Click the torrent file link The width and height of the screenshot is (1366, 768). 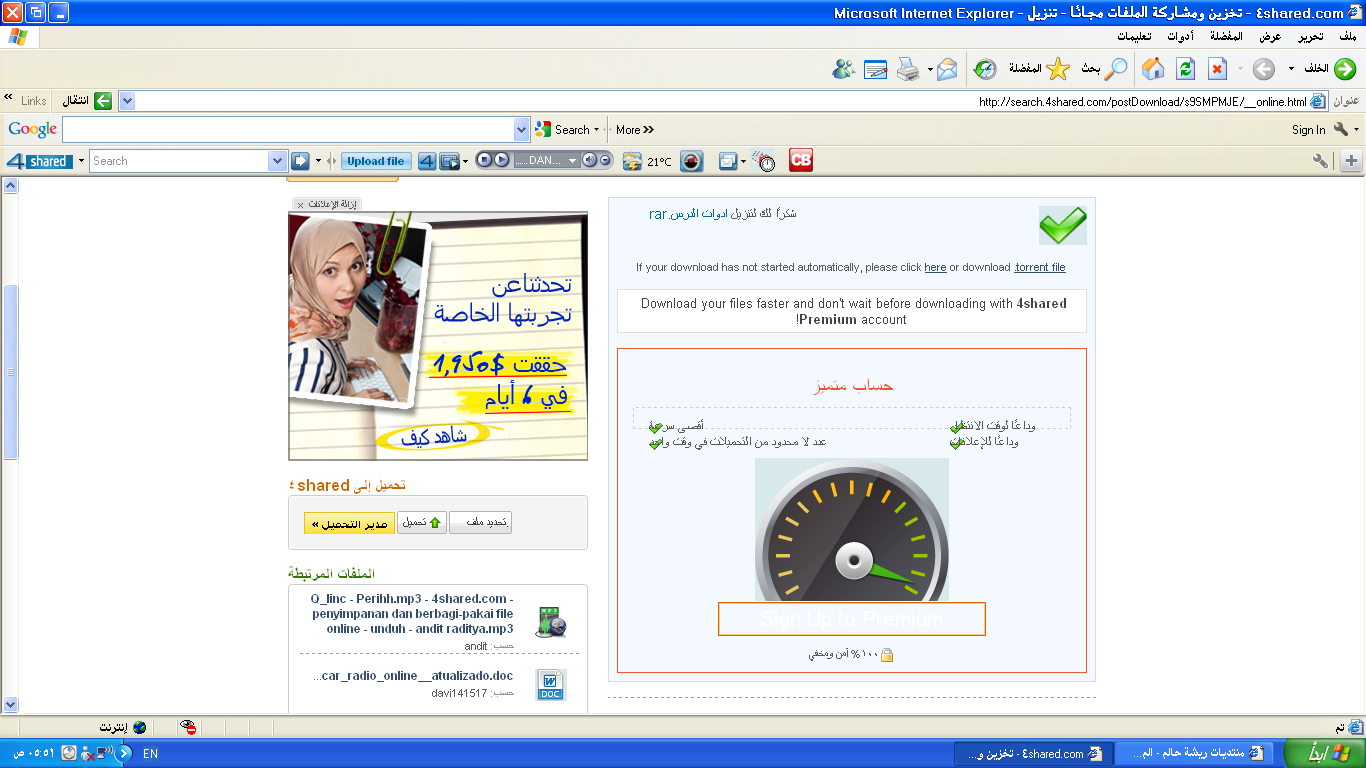click(x=1040, y=267)
